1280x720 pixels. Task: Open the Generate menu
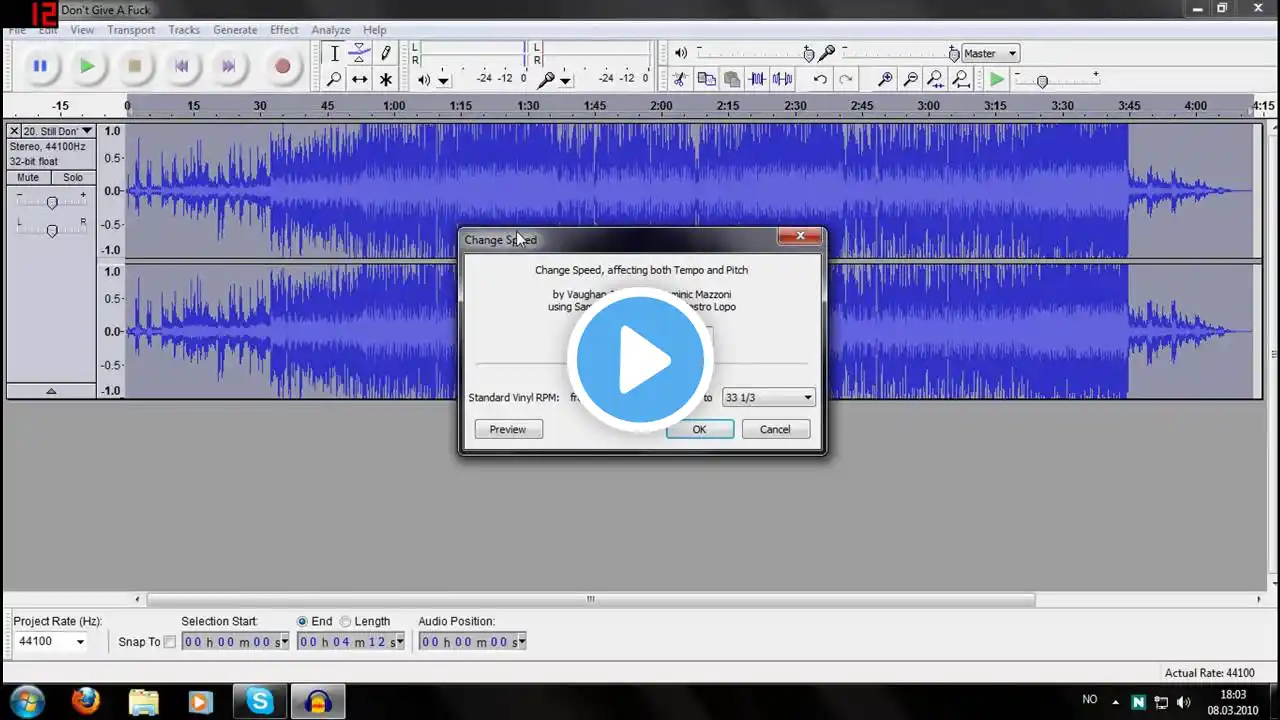pos(235,30)
